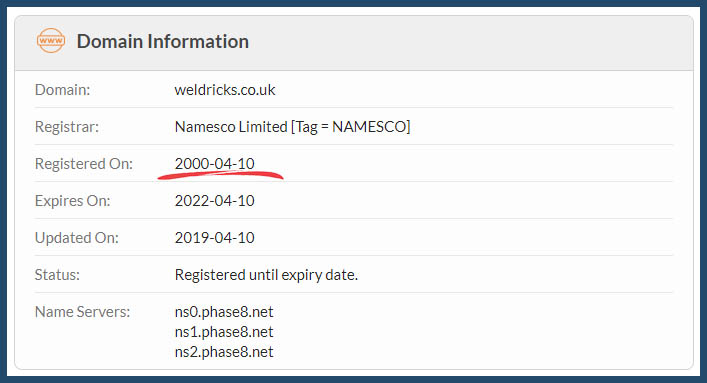707x383 pixels.
Task: Click the Domain Information heading
Action: click(x=163, y=42)
